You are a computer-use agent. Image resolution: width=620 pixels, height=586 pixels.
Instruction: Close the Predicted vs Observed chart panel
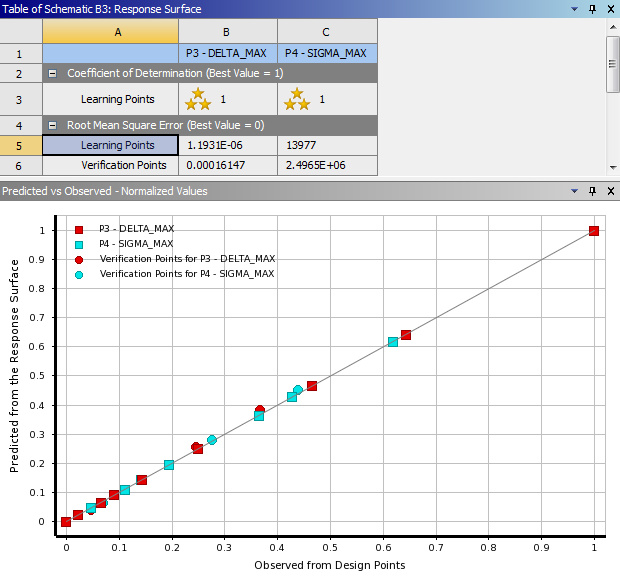click(609, 190)
